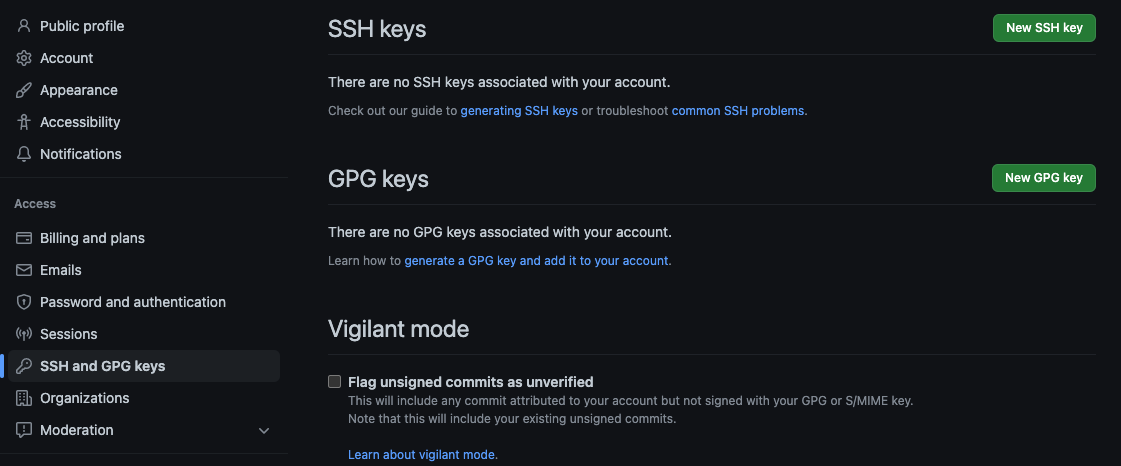Click the Accessibility figure icon

click(24, 122)
